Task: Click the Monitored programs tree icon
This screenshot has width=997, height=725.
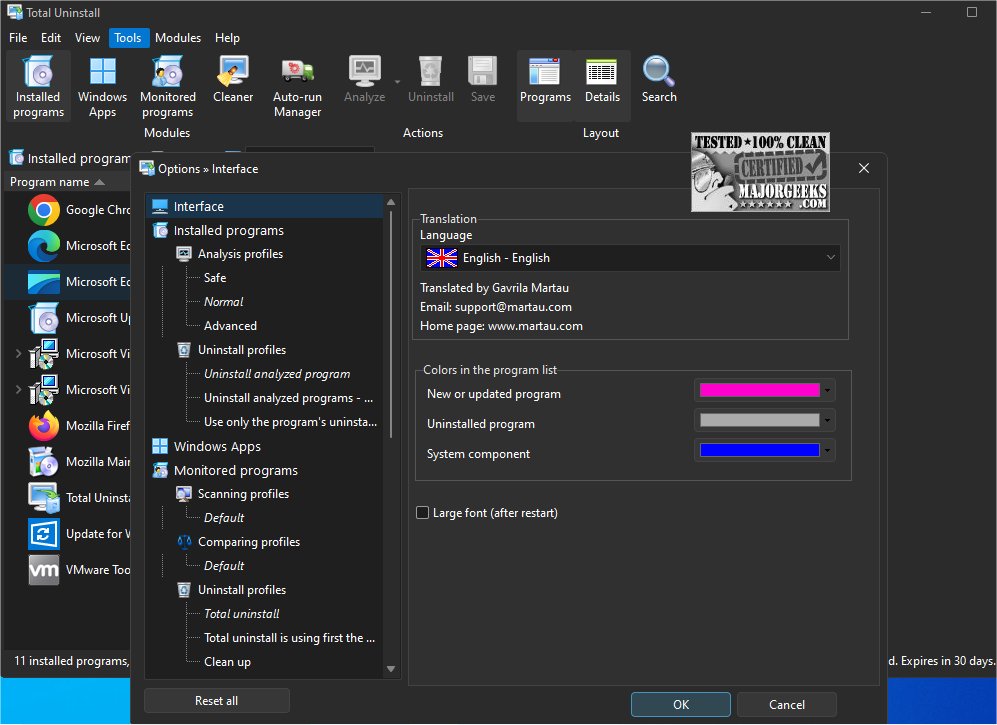Action: [160, 471]
